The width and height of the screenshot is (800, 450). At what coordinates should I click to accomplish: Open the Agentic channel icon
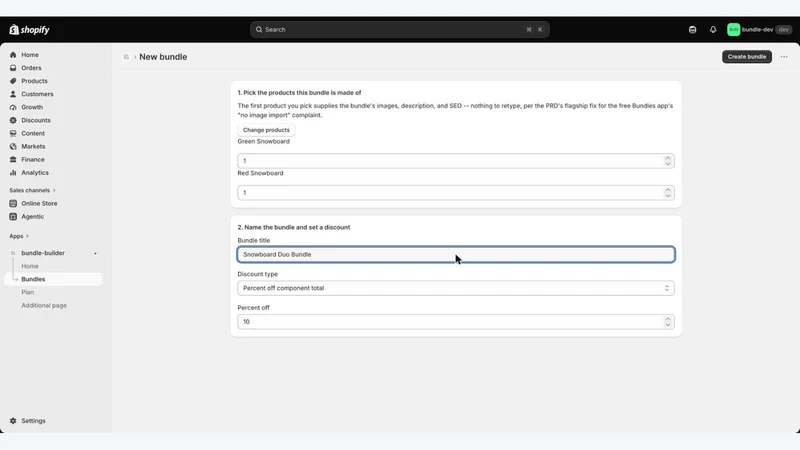[13, 216]
